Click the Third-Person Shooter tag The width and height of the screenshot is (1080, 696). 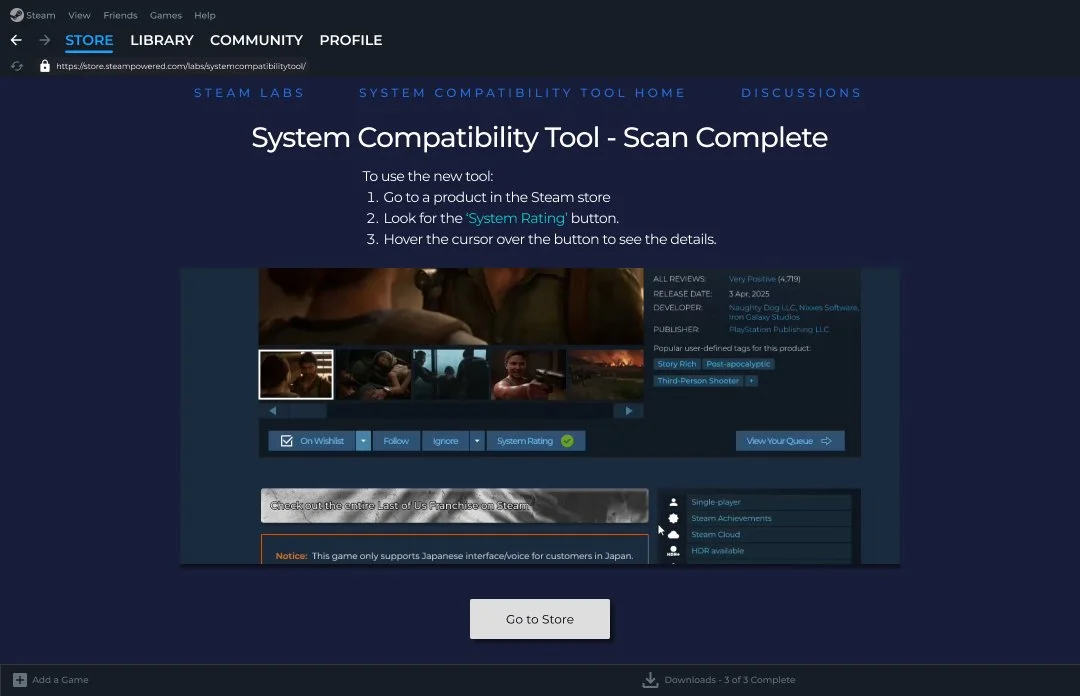[x=698, y=380]
